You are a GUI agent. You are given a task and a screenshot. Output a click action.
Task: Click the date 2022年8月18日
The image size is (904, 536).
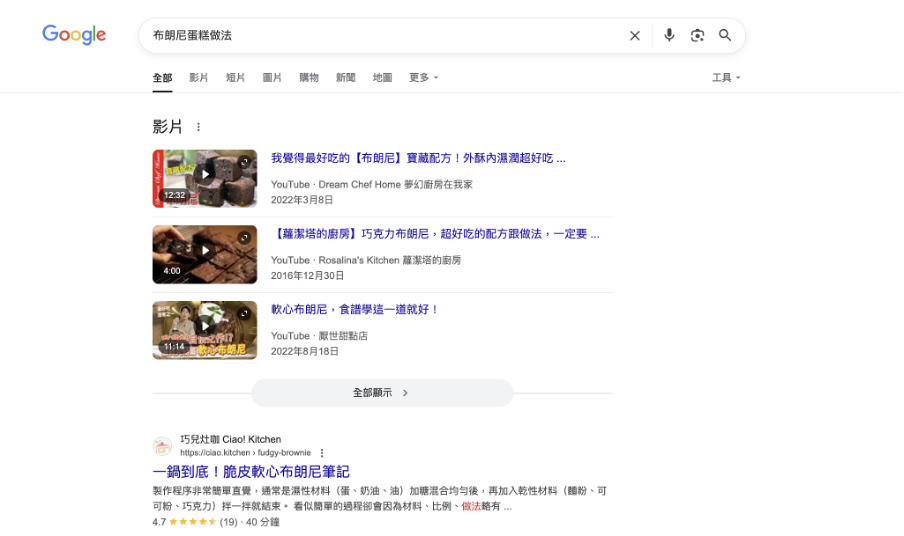click(304, 352)
